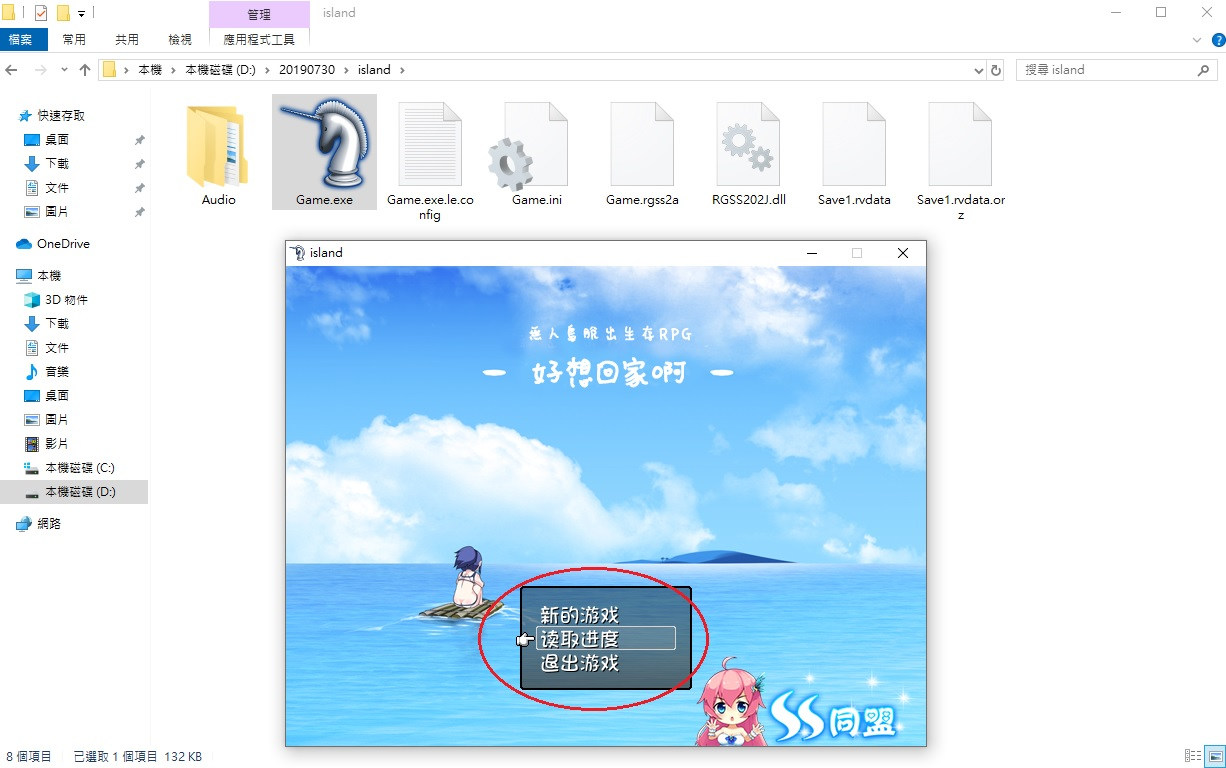Click the OneDrive cloud icon in sidebar
This screenshot has height=768, width=1226.
[24, 244]
